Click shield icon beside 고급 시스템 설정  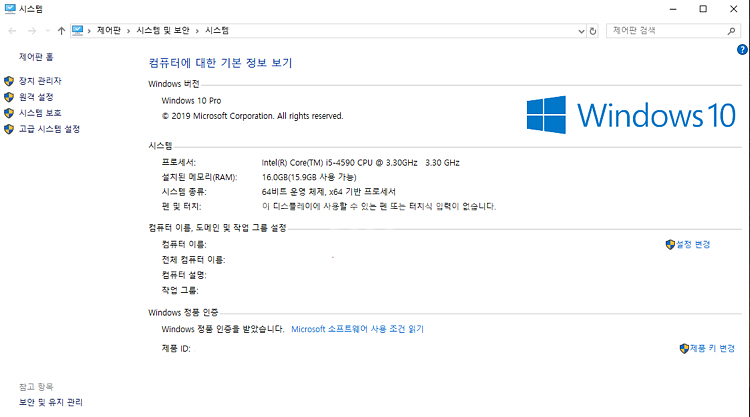point(9,129)
